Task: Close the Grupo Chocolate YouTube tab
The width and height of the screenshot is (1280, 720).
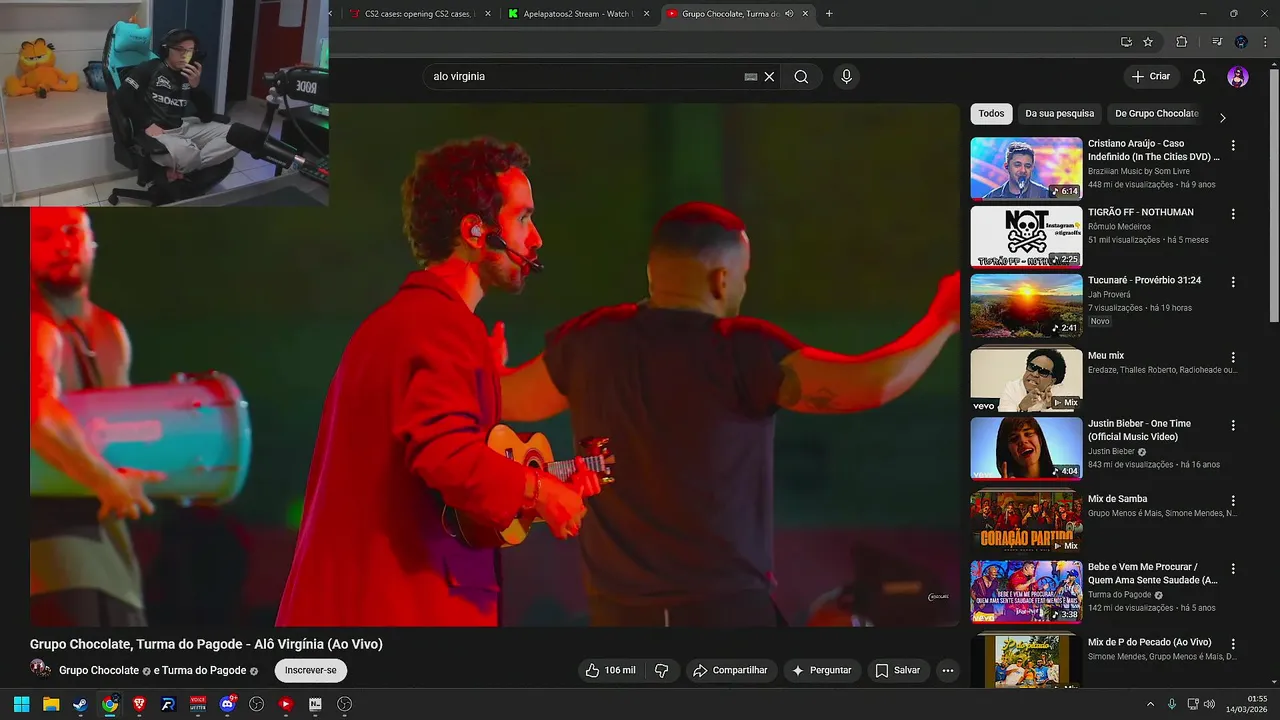Action: pos(807,14)
